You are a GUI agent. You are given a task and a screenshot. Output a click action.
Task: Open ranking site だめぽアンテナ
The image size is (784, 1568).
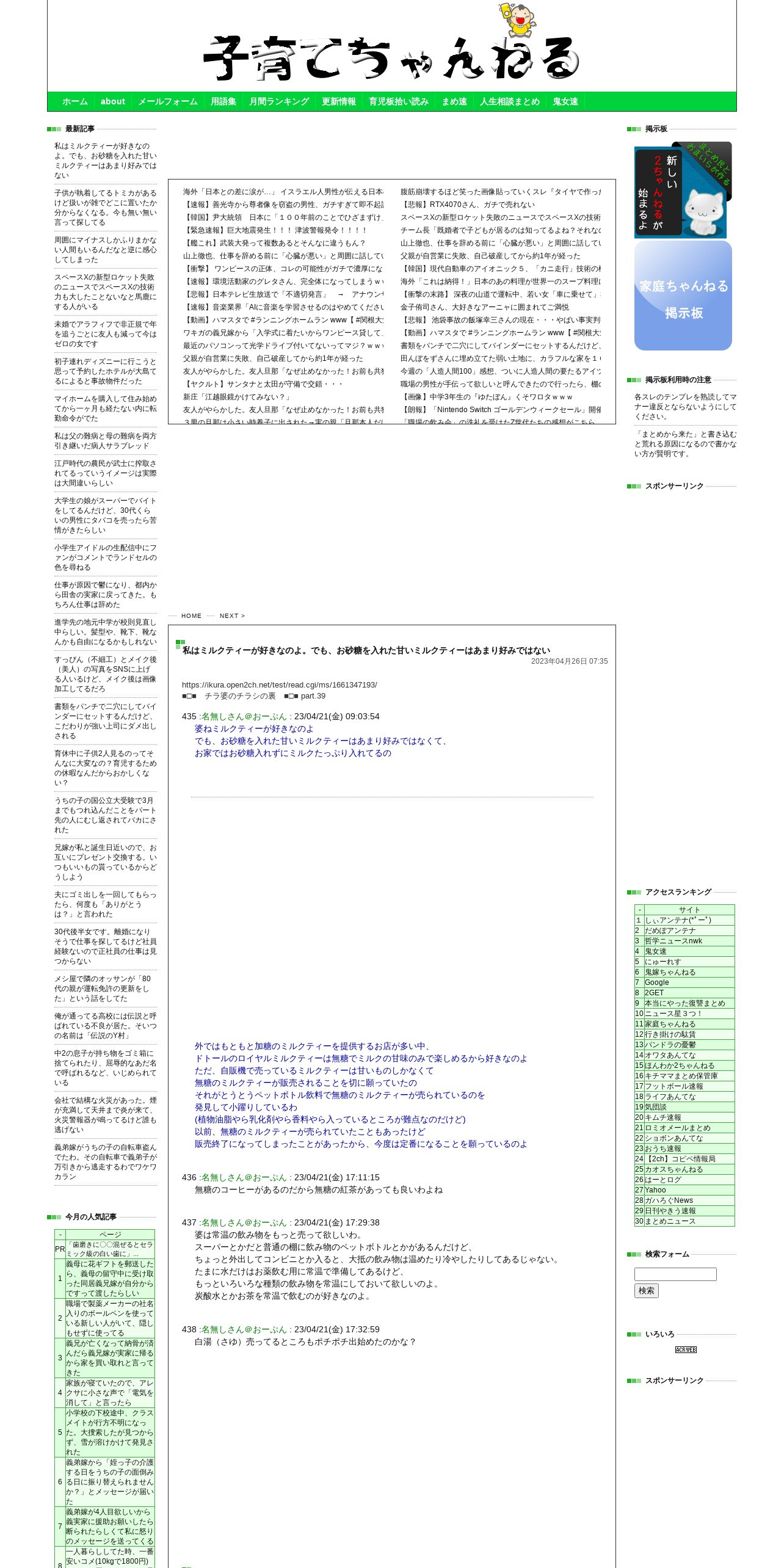670,931
